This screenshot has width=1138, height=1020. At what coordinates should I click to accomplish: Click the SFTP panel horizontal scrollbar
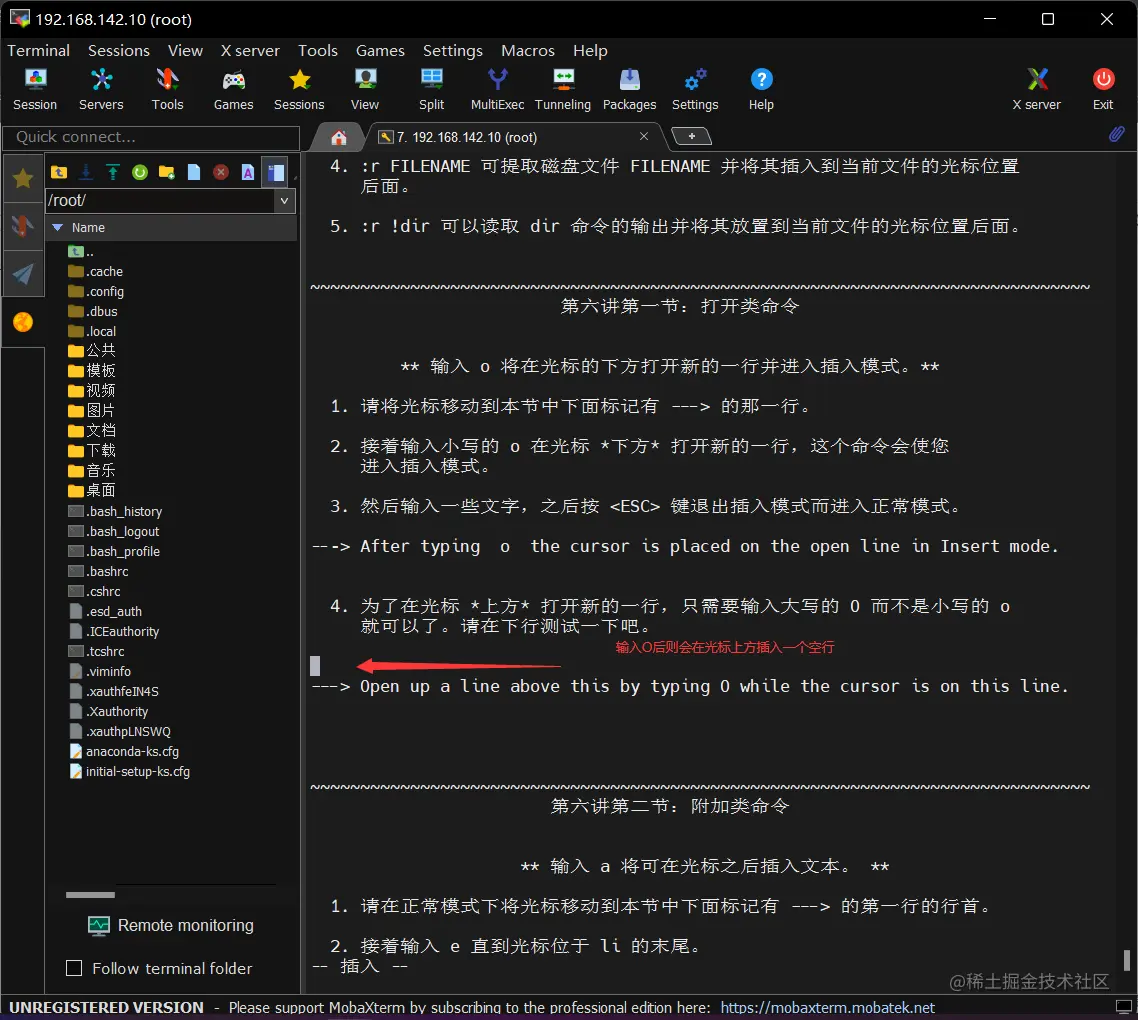click(91, 894)
